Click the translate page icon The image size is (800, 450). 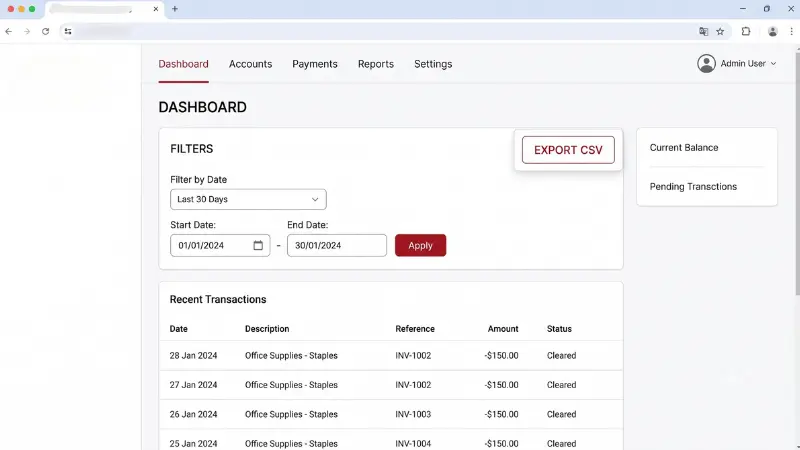tap(704, 32)
